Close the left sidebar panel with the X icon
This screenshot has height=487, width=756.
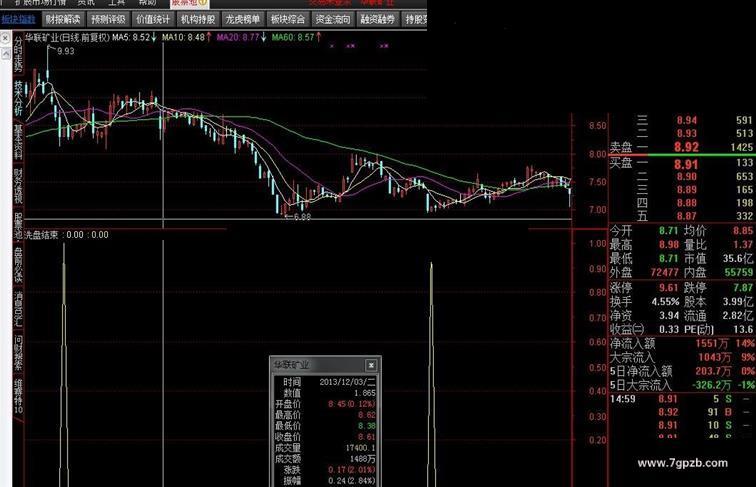click(5, 38)
